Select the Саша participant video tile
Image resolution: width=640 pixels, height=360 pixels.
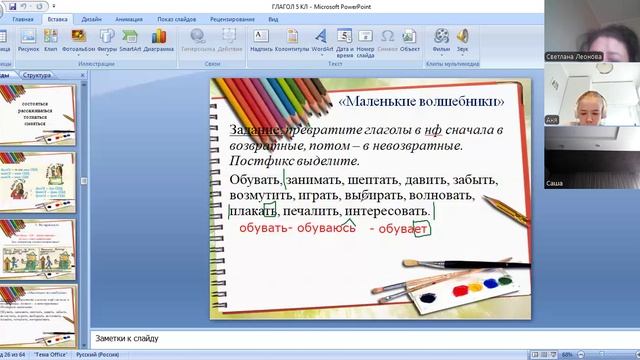(x=592, y=158)
